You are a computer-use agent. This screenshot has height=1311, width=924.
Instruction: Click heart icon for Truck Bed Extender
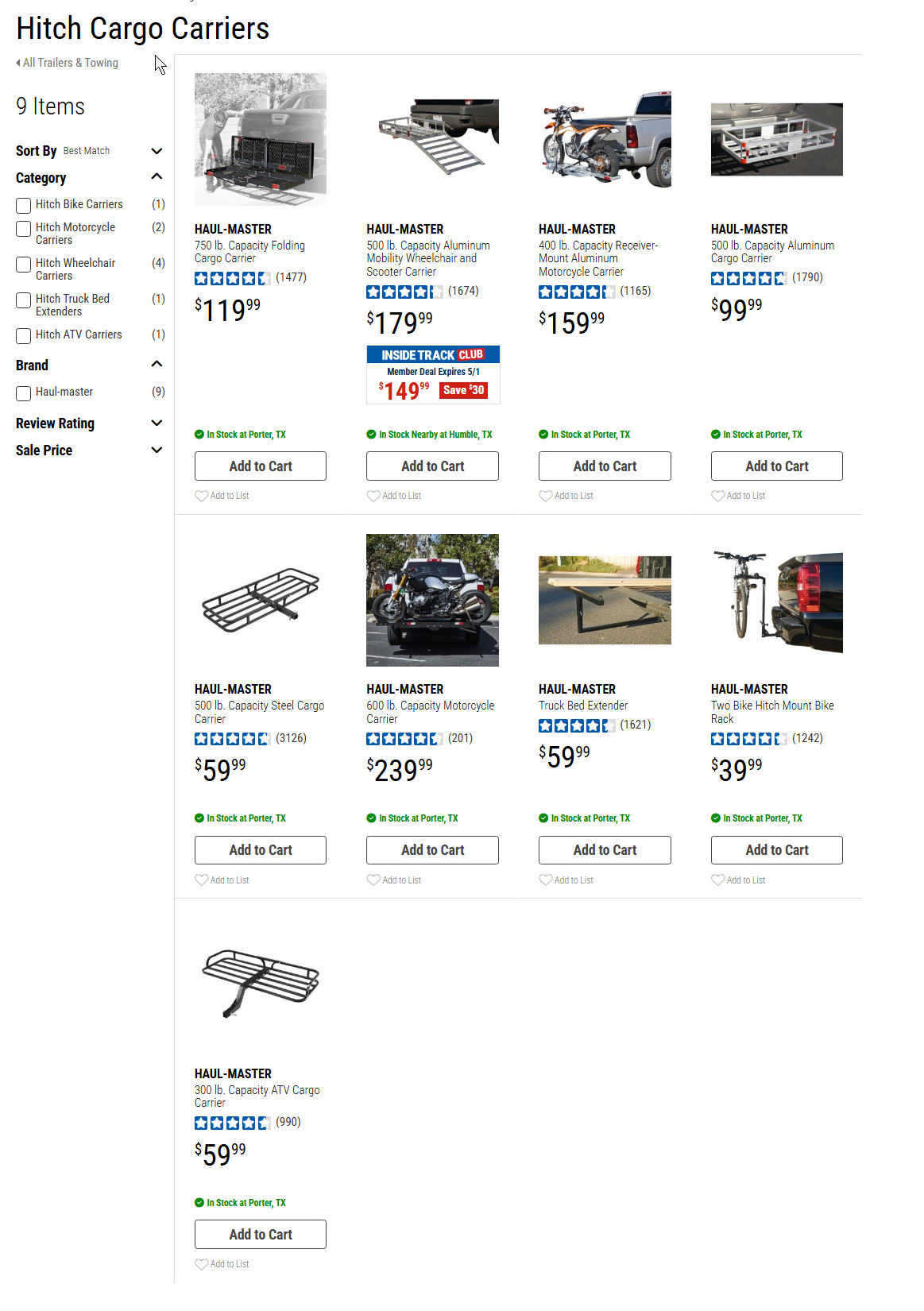[546, 880]
